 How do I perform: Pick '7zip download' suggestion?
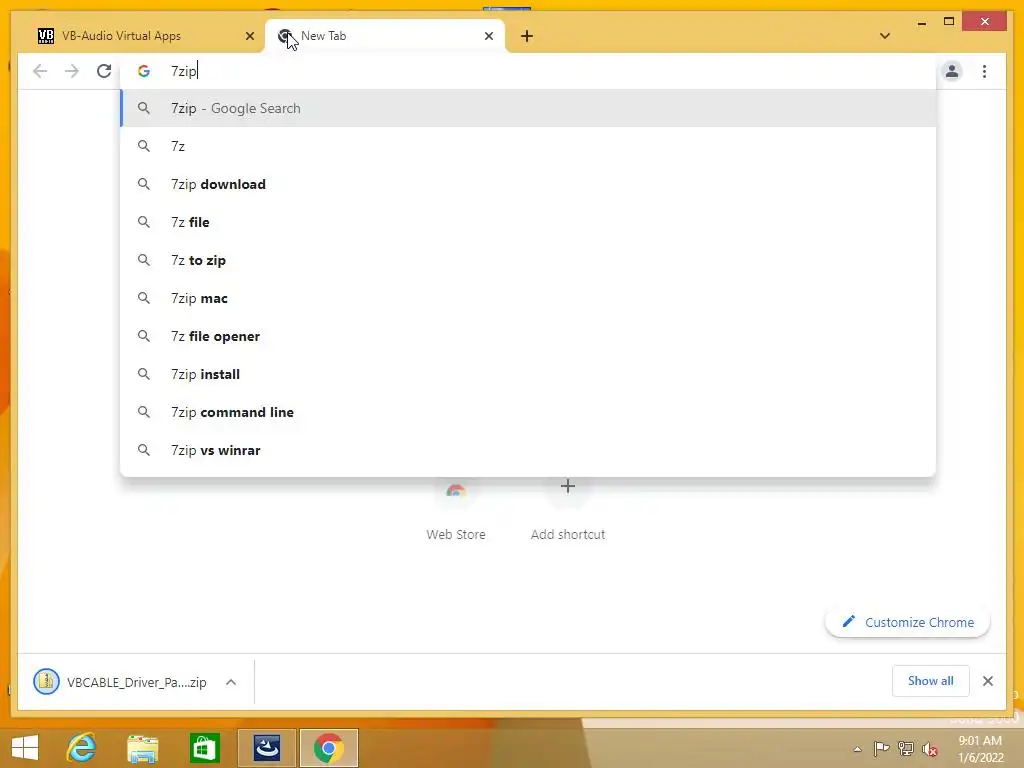[x=528, y=184]
